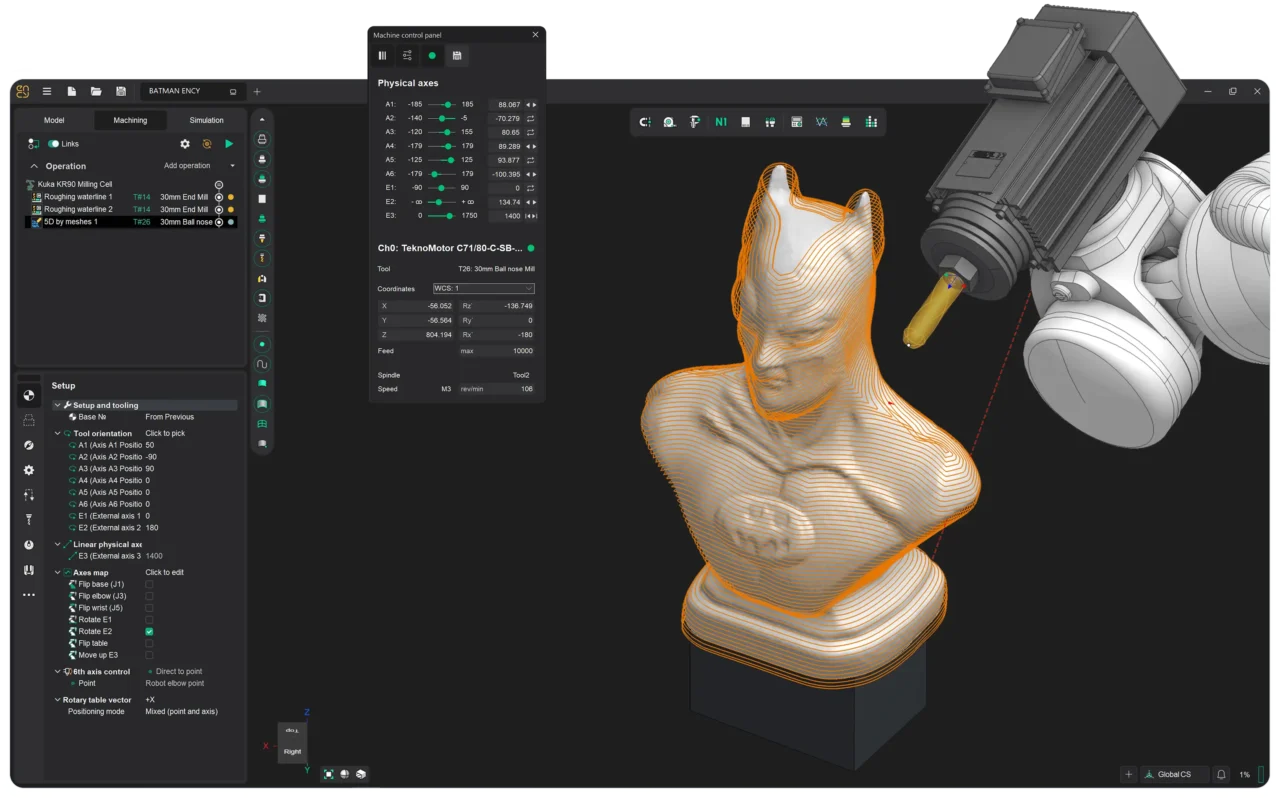Viewport: 1280px width, 798px height.
Task: Click the caliper measure icon in viewport toolbar
Action: tap(694, 122)
